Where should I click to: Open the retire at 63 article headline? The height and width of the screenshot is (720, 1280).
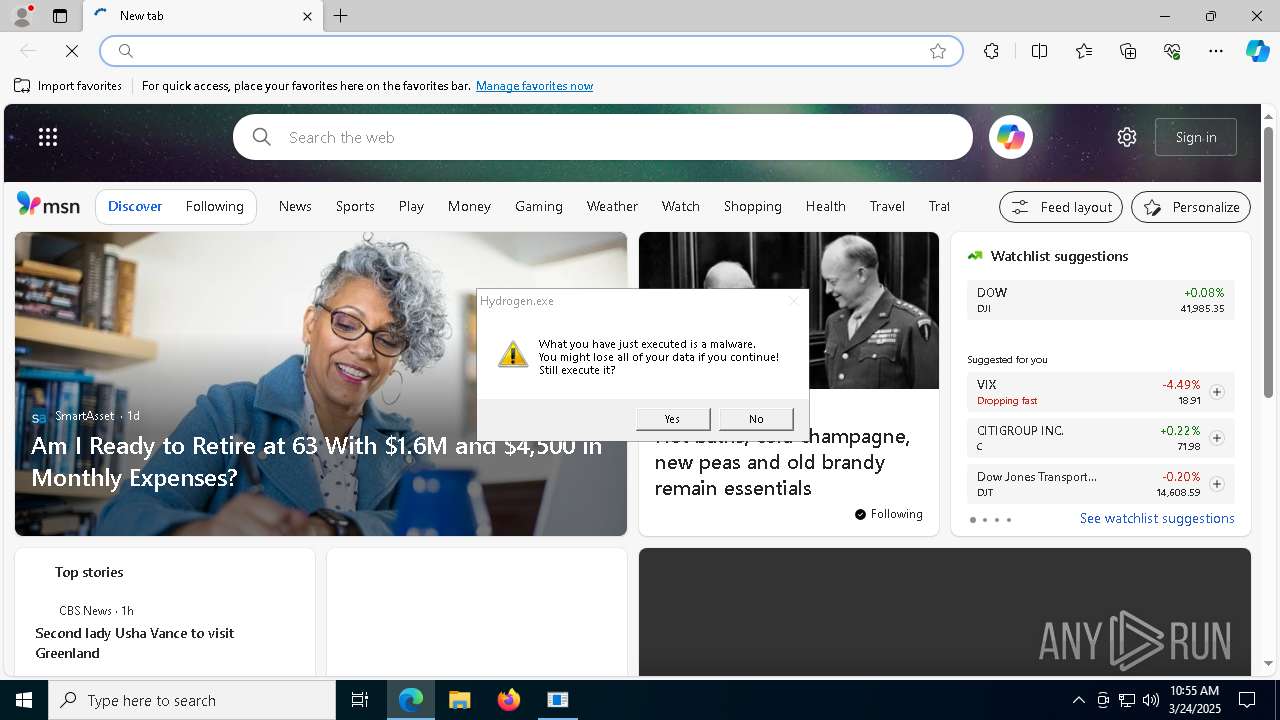(317, 461)
